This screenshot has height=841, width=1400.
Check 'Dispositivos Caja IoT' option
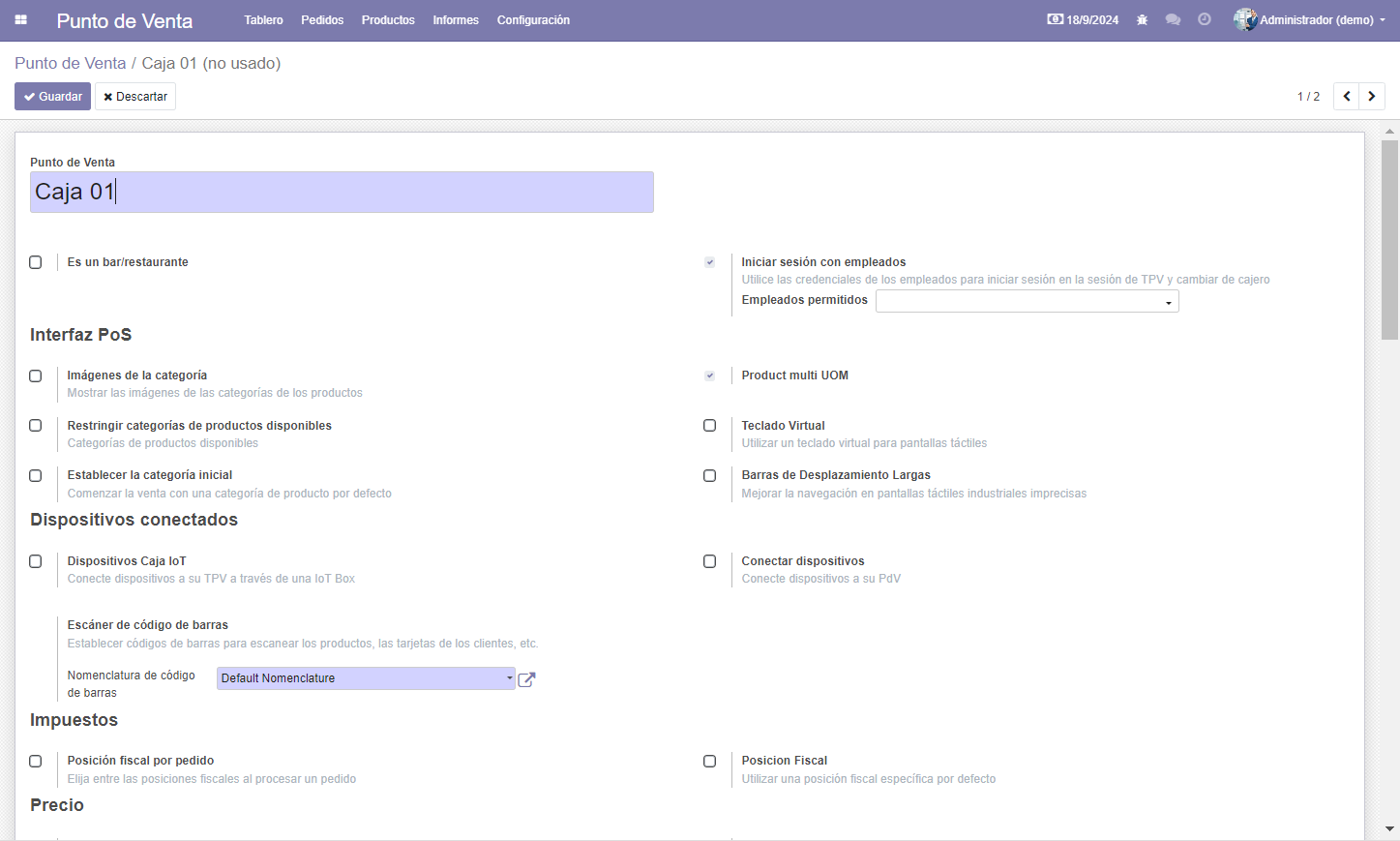click(36, 561)
